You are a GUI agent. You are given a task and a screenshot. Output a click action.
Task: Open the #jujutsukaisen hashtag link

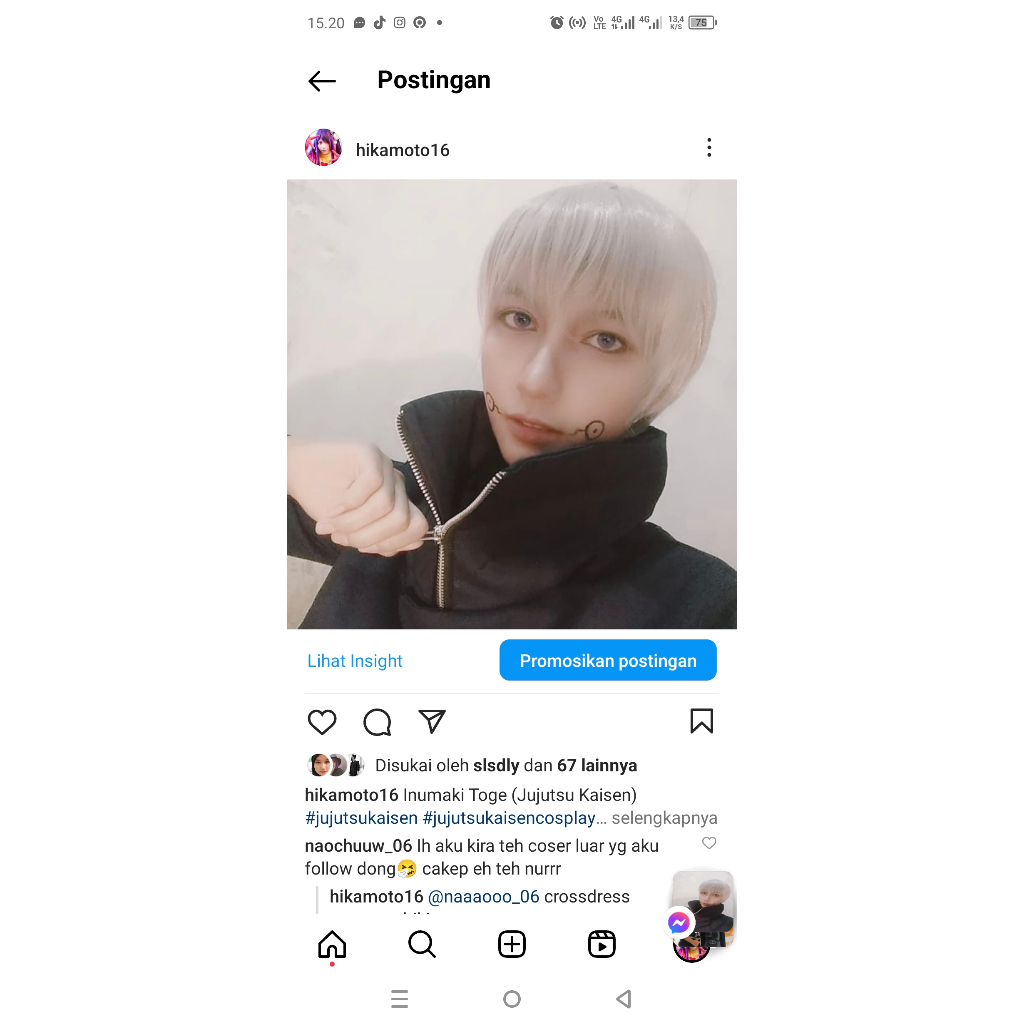coord(361,818)
